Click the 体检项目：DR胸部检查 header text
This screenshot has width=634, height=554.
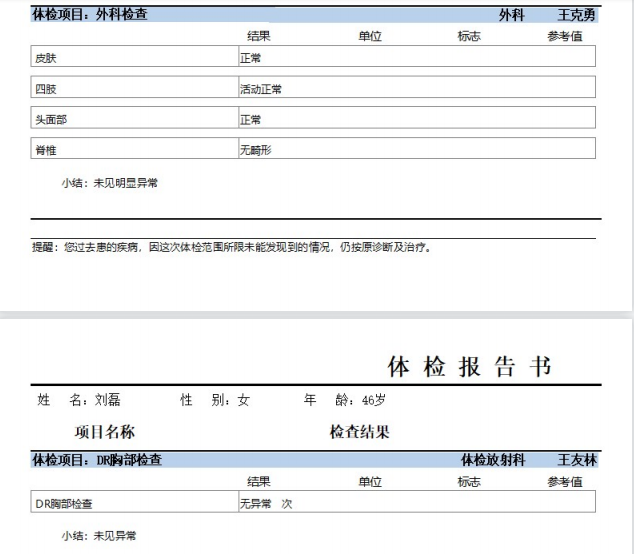97,460
